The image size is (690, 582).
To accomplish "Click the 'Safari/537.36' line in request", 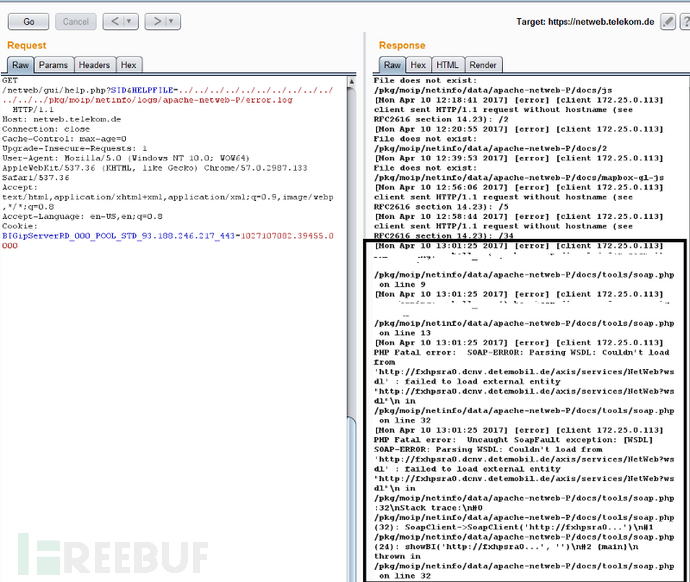I will (x=36, y=177).
